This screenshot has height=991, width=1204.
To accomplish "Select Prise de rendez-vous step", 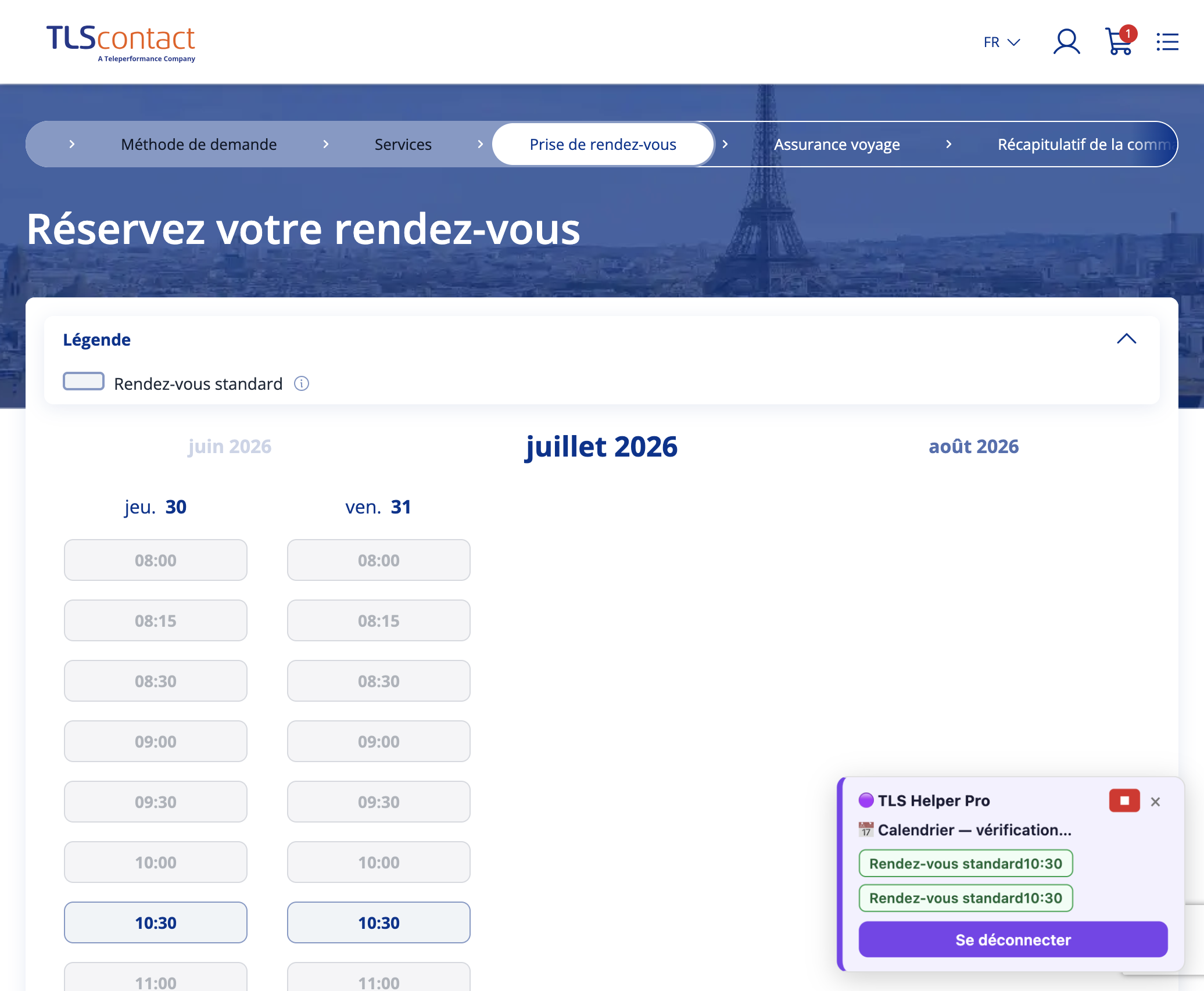I will (603, 144).
